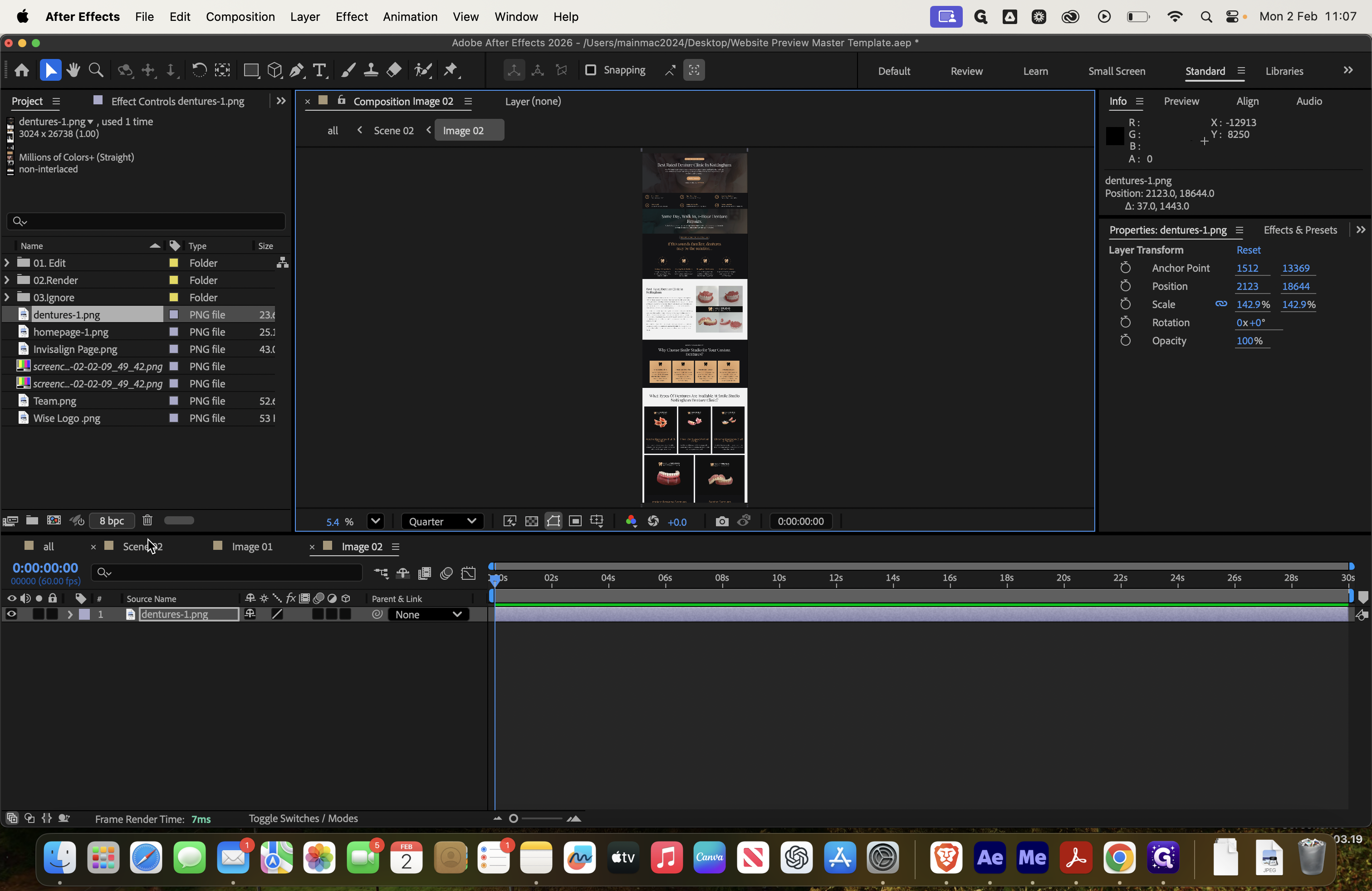This screenshot has height=891, width=1372.
Task: Take a snapshot of the composition
Action: 721,521
